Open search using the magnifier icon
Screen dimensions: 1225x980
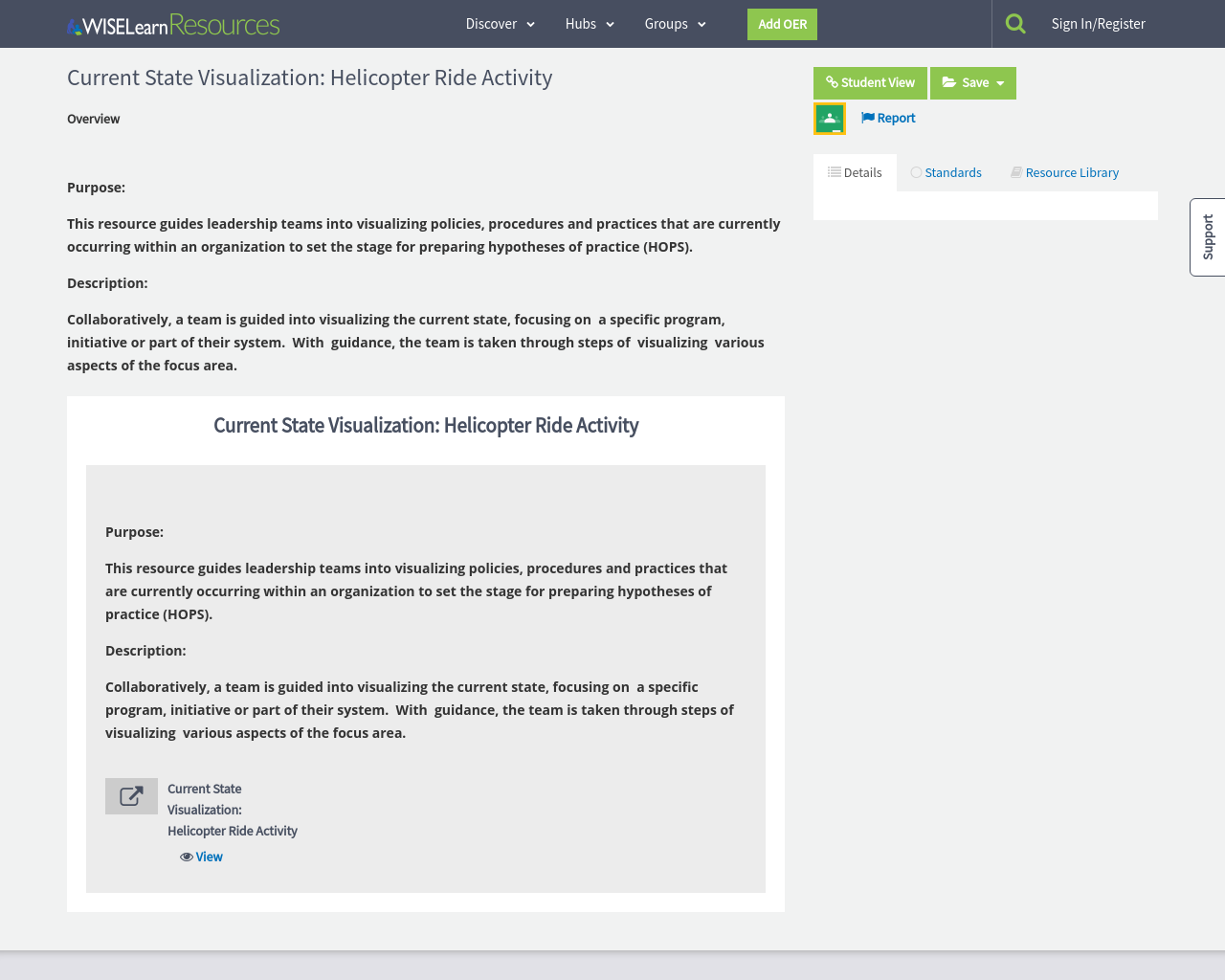[x=1016, y=22]
